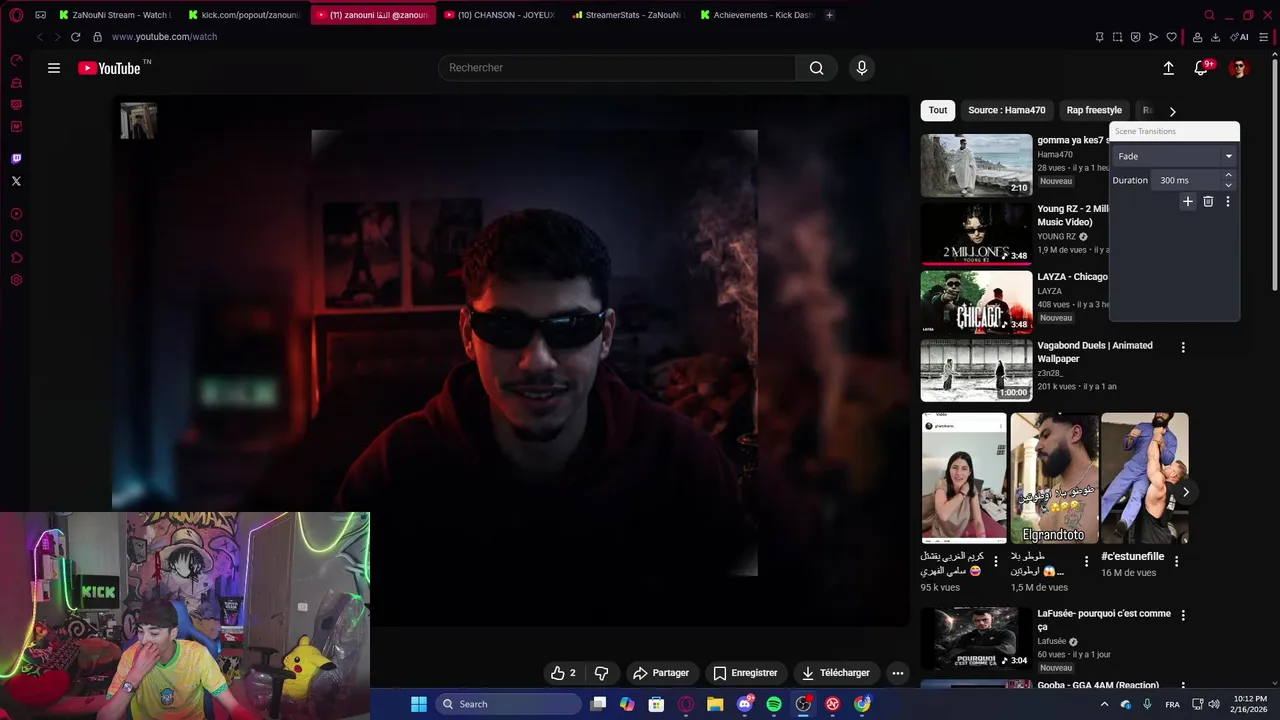Image resolution: width=1280 pixels, height=720 pixels.
Task: Click the Télécharger download button
Action: tap(838, 673)
